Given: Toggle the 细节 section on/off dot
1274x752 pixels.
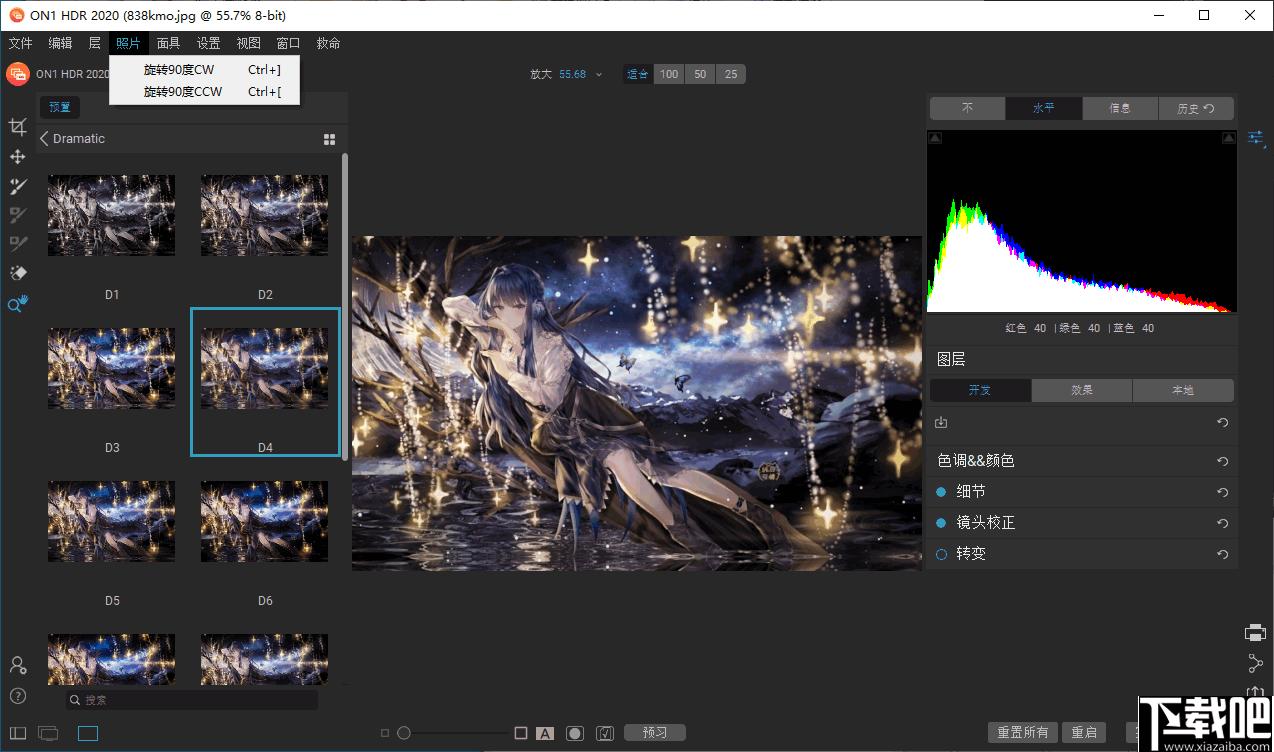Looking at the screenshot, I should tap(941, 492).
